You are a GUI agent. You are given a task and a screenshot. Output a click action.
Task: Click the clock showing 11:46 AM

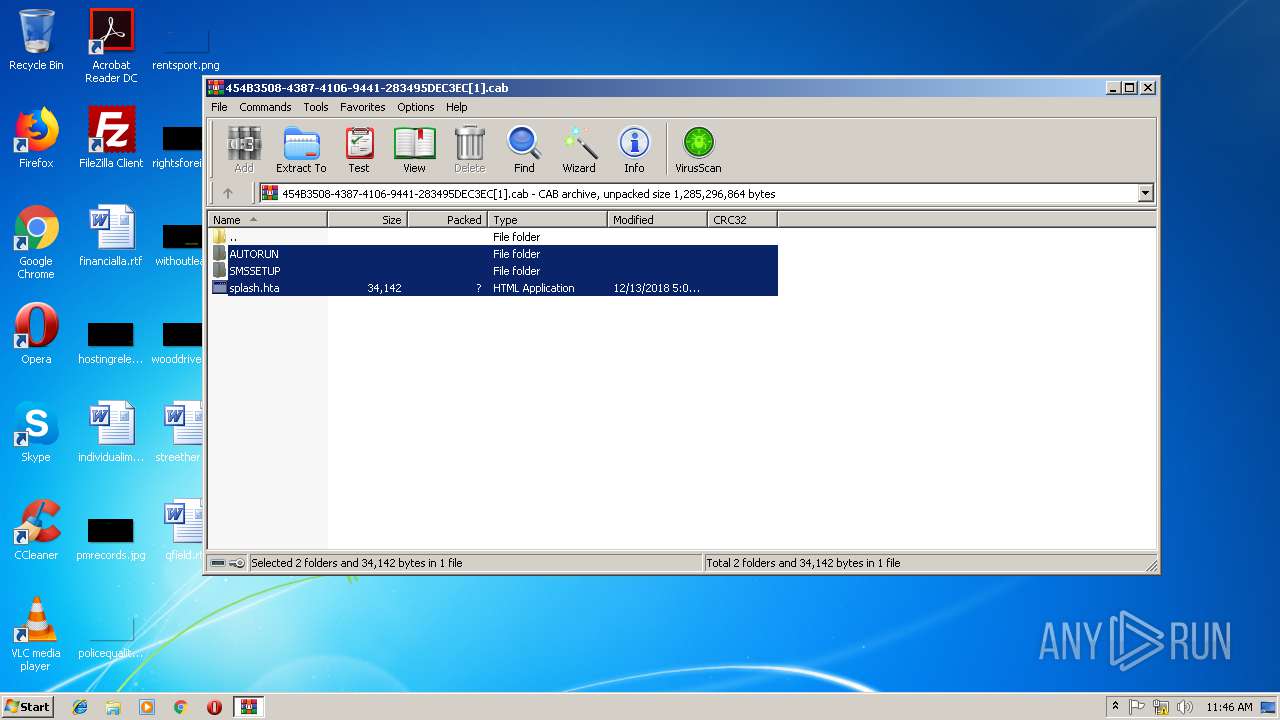coord(1229,707)
